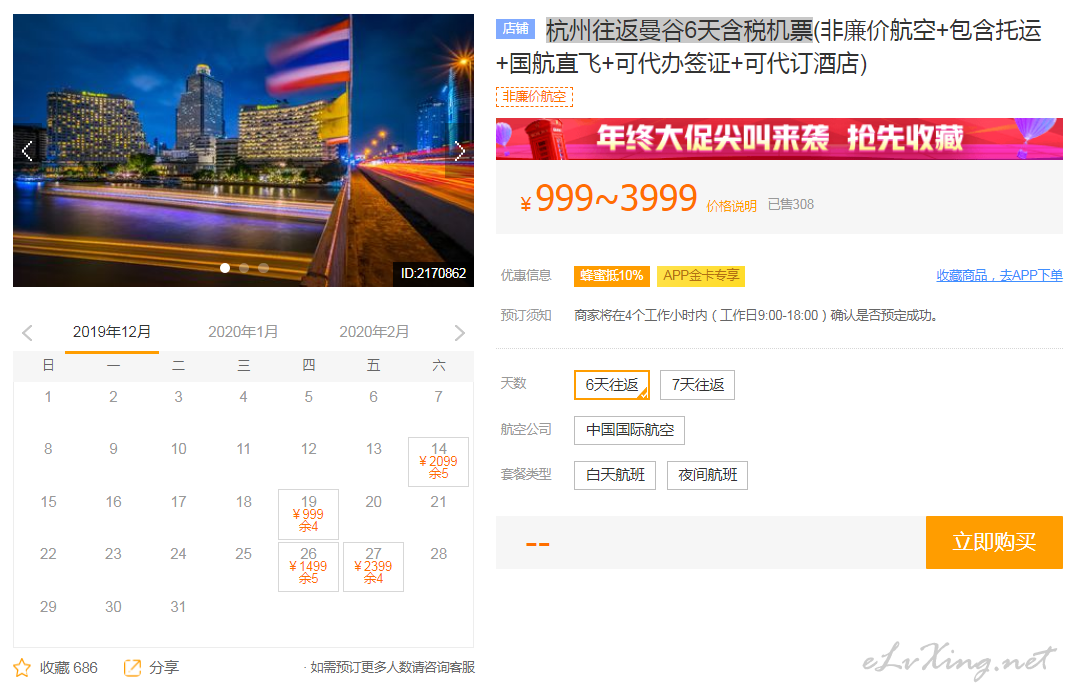Click the 蜂蜜抵10% discount tag
1067x694 pixels.
(612, 276)
